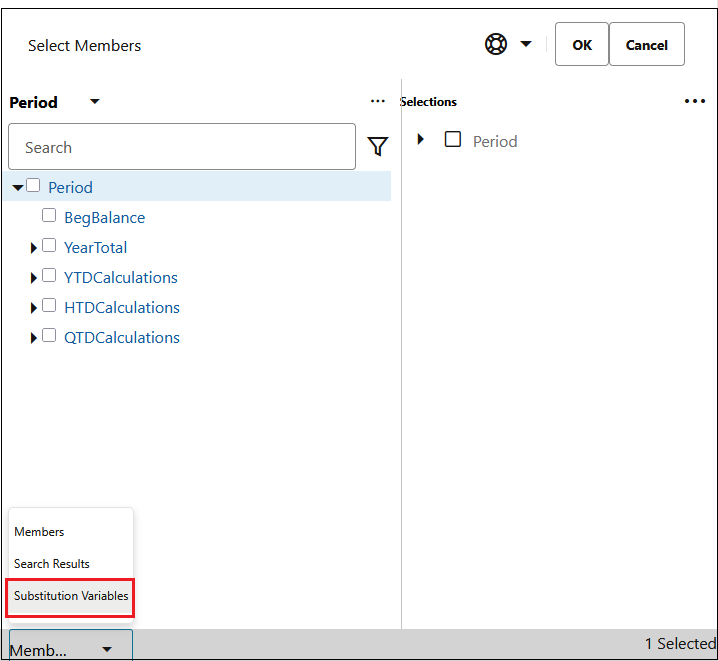
Task: Open the Selections panel ellipsis menu
Action: (x=695, y=101)
